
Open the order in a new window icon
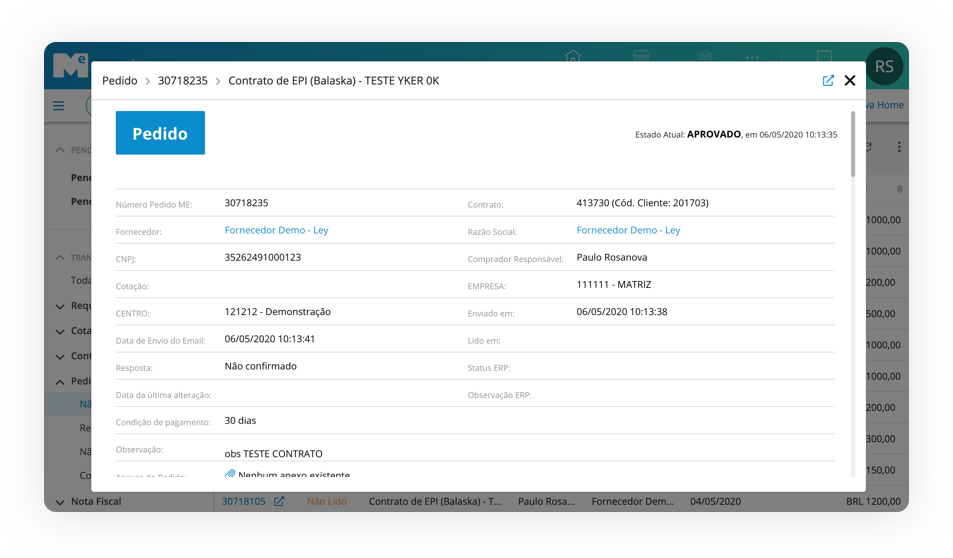pyautogui.click(x=828, y=81)
